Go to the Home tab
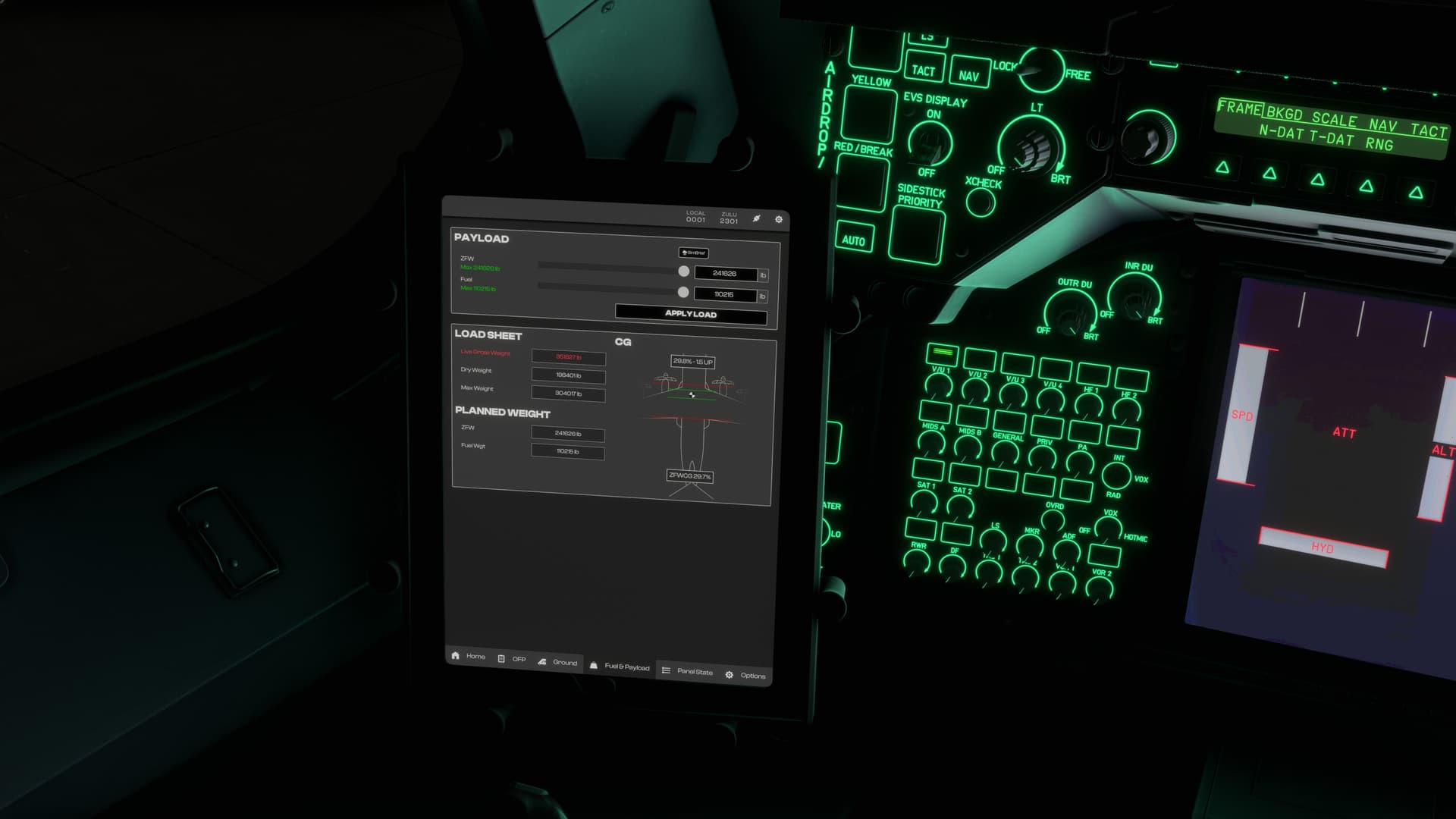The width and height of the screenshot is (1456, 819). [x=468, y=656]
